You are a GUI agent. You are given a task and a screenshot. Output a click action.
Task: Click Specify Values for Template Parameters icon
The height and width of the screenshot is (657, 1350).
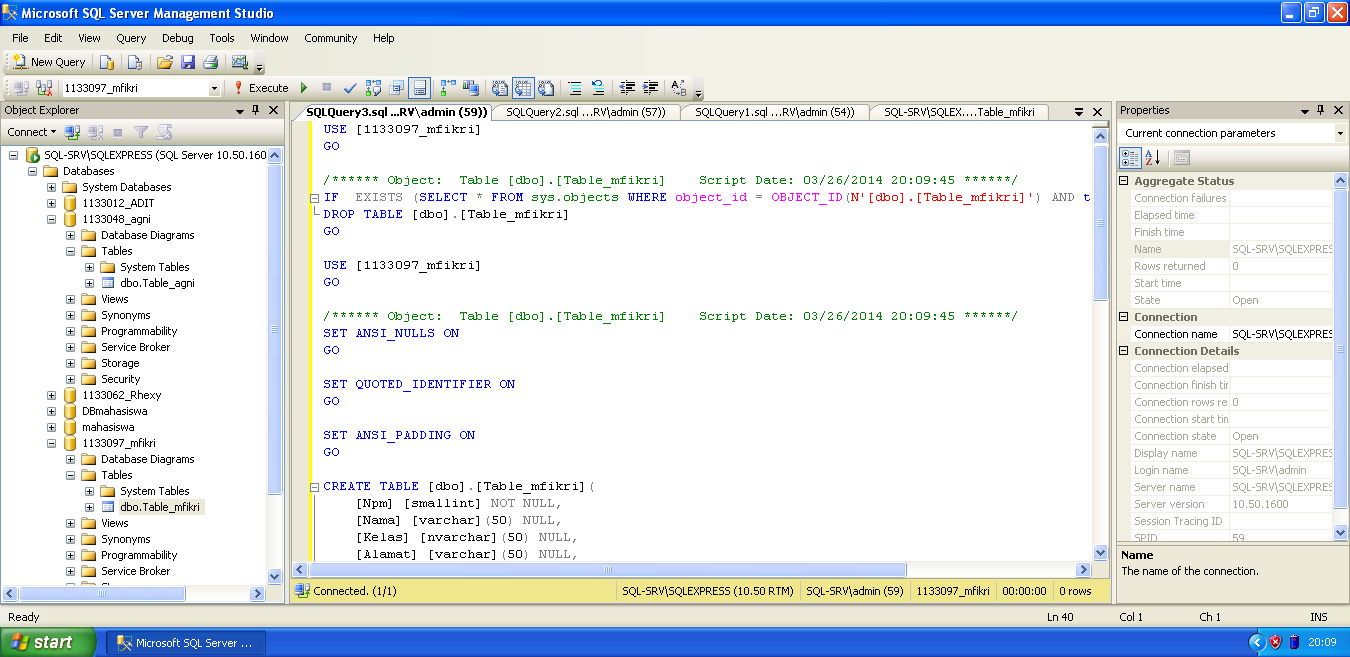pyautogui.click(x=678, y=88)
